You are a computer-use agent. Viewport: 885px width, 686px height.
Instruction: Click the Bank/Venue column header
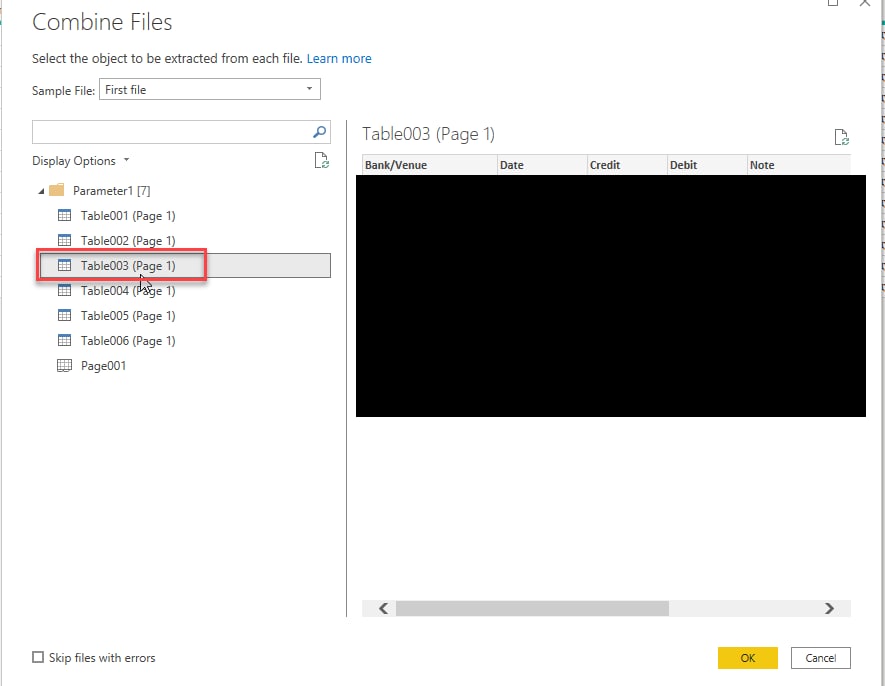(x=430, y=165)
